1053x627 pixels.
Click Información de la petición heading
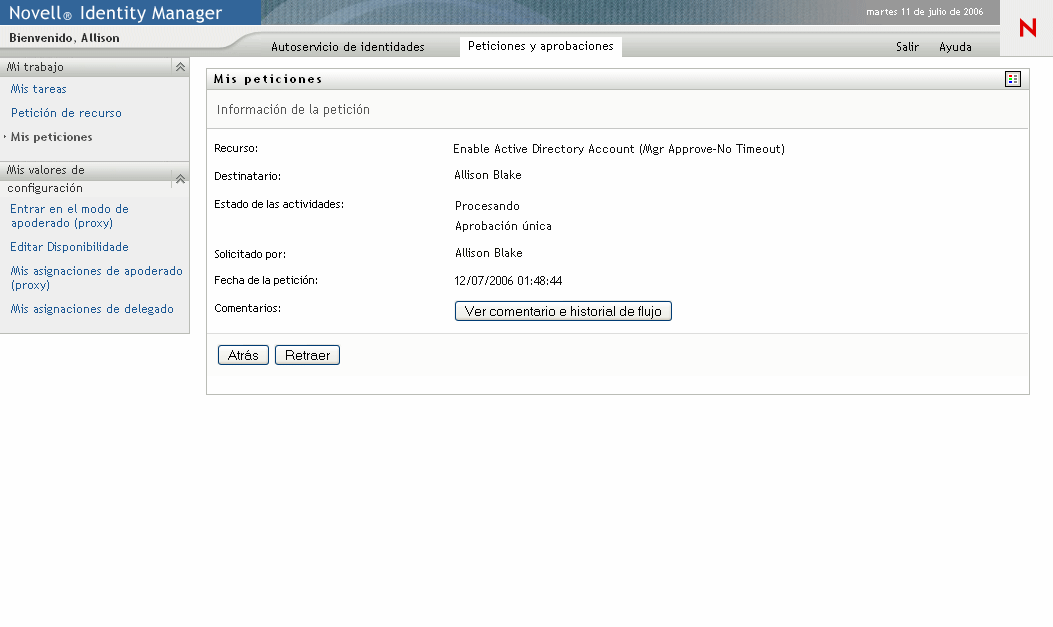293,109
